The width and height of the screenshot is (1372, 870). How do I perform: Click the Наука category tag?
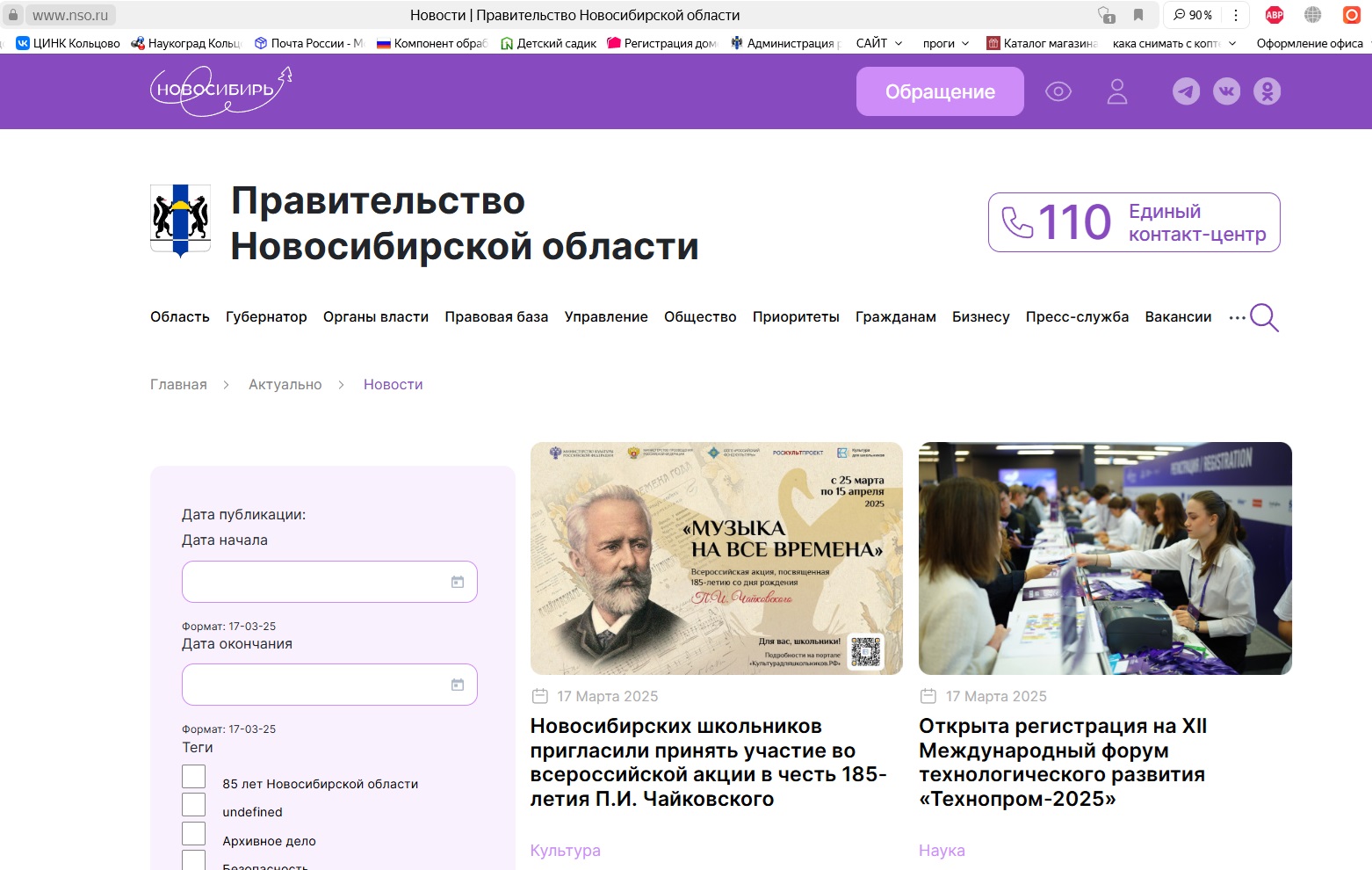point(942,851)
